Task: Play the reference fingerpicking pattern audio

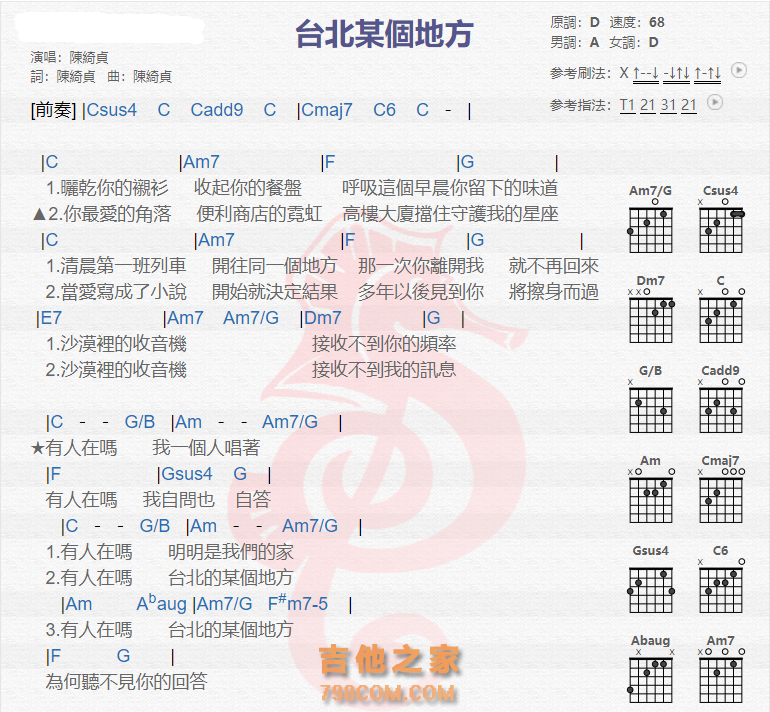Action: tap(715, 102)
